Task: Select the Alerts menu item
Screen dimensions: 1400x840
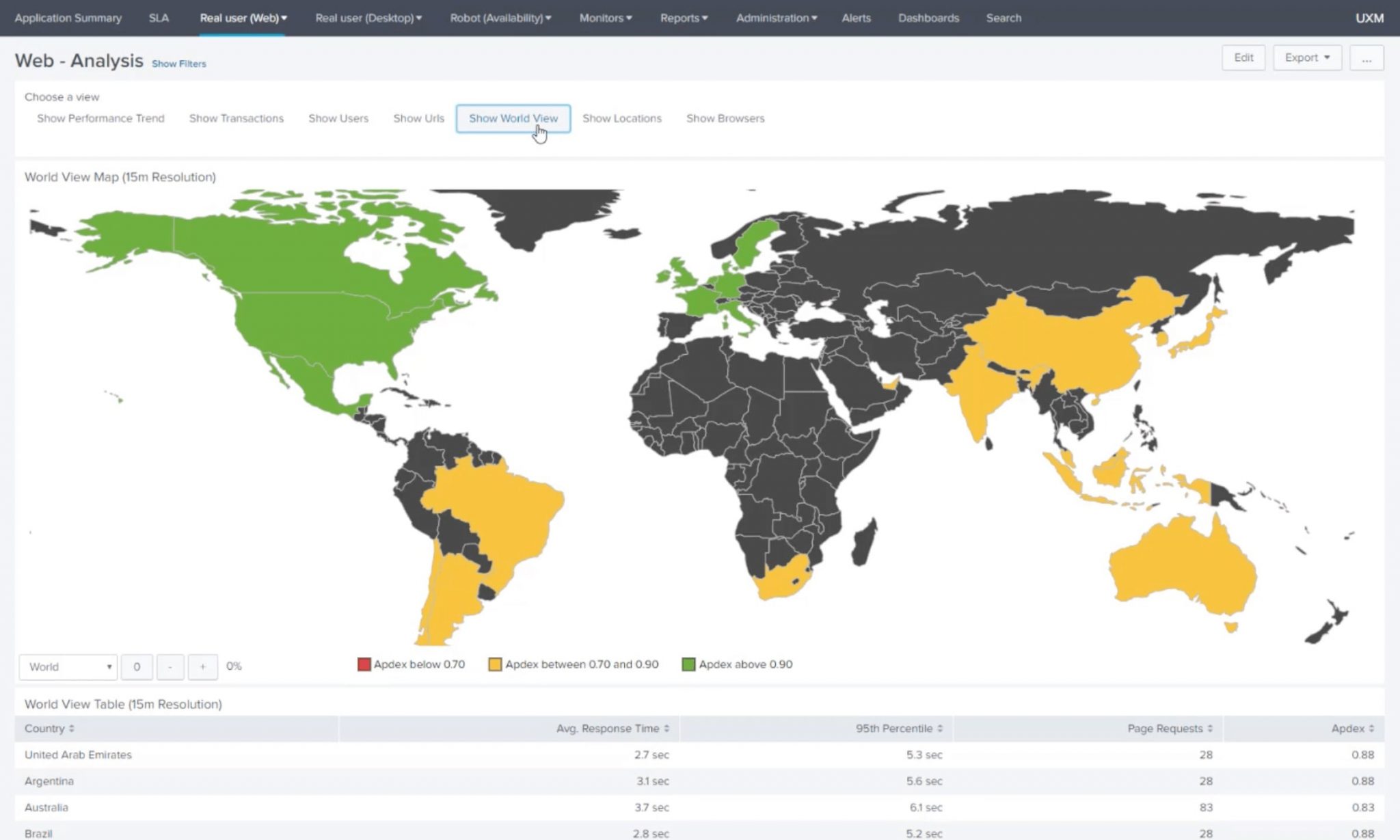Action: tap(856, 18)
